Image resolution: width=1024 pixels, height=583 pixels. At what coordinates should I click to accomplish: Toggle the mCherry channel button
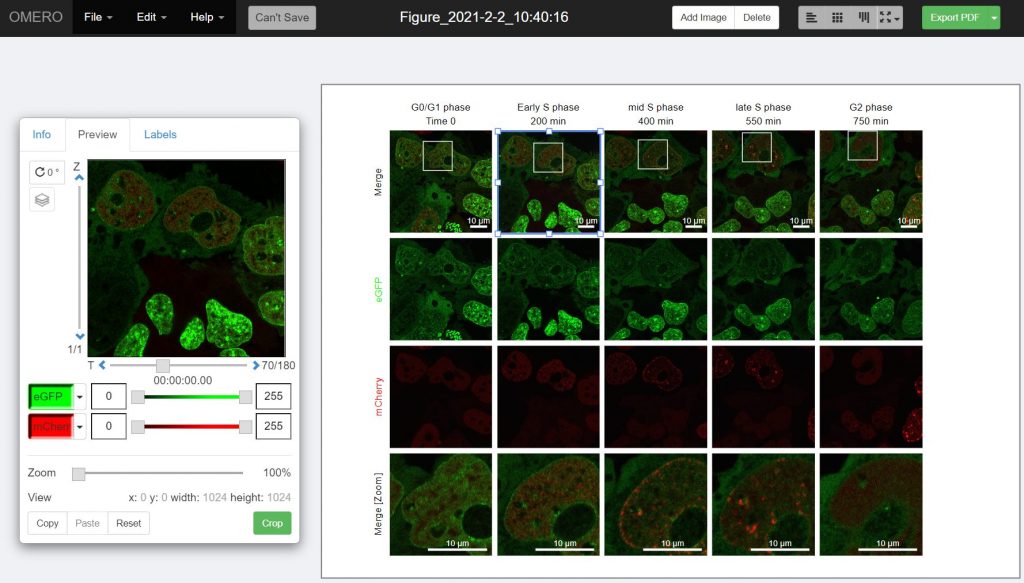coord(50,427)
